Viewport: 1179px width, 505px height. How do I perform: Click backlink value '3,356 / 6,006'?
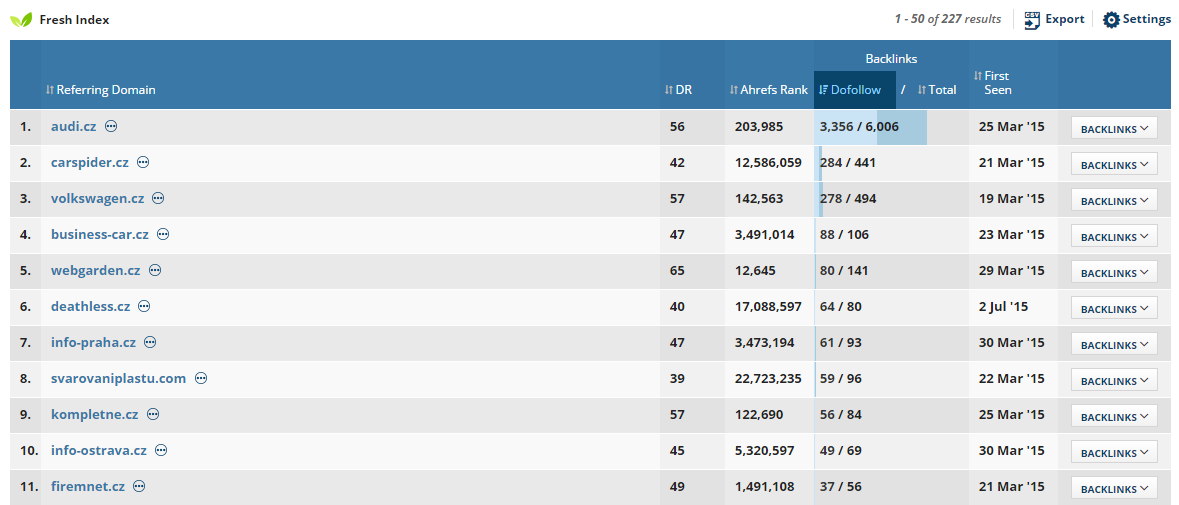859,127
